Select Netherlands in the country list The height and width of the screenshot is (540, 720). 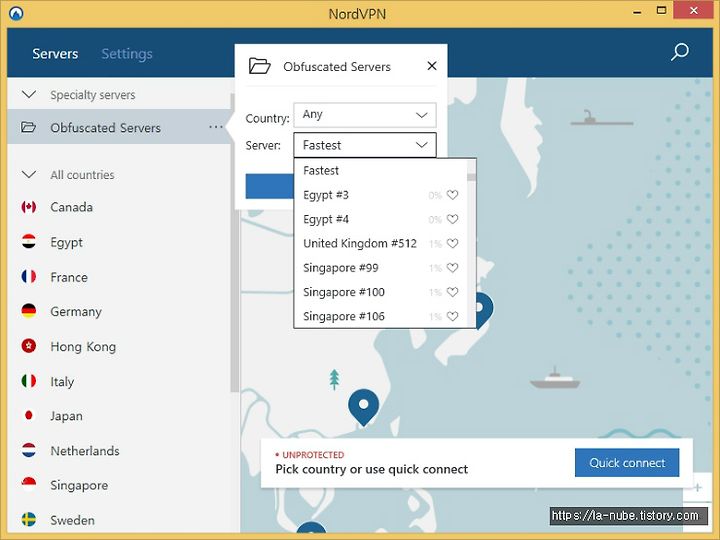click(119, 450)
